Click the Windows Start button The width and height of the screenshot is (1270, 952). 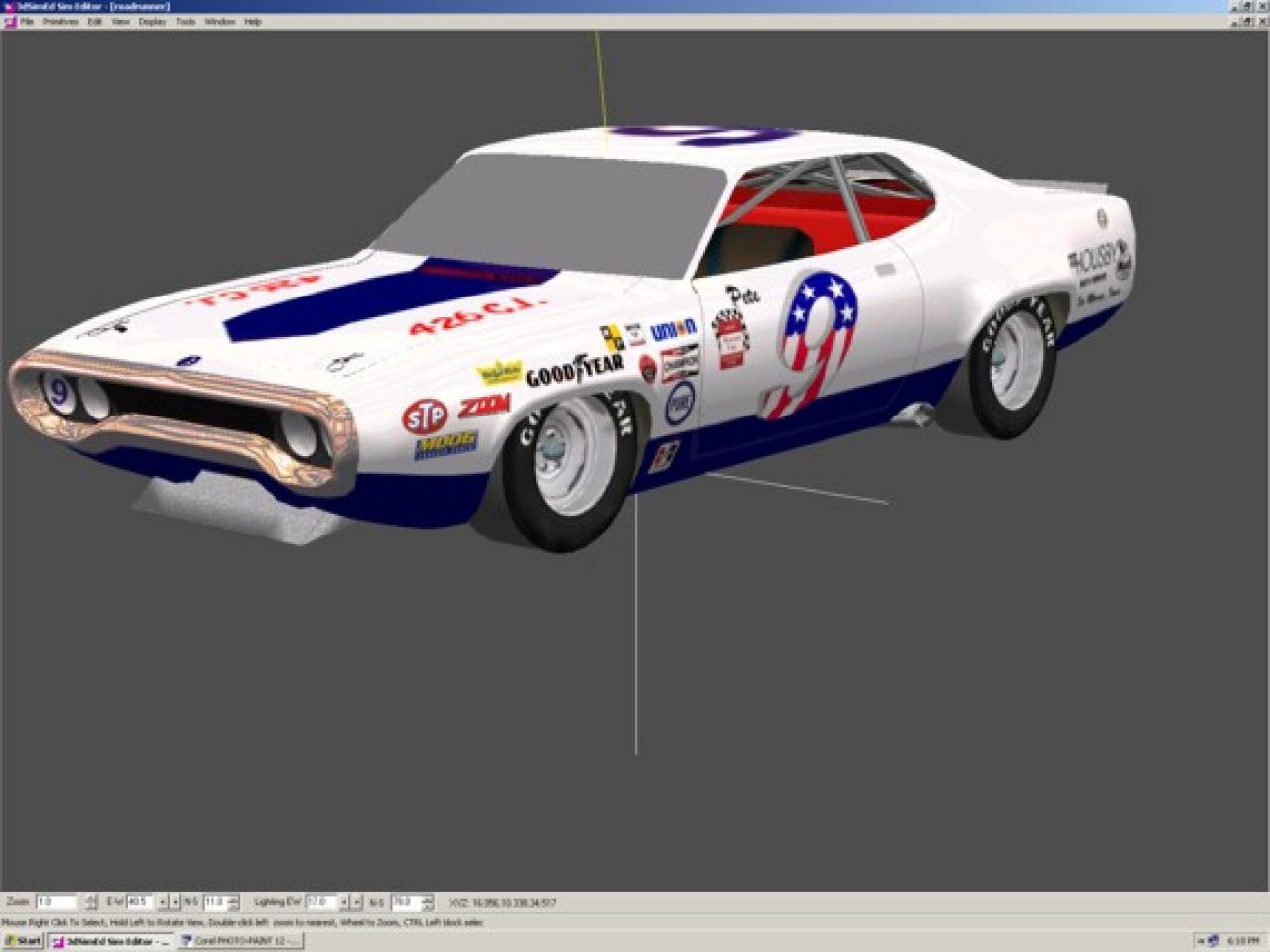[22, 941]
